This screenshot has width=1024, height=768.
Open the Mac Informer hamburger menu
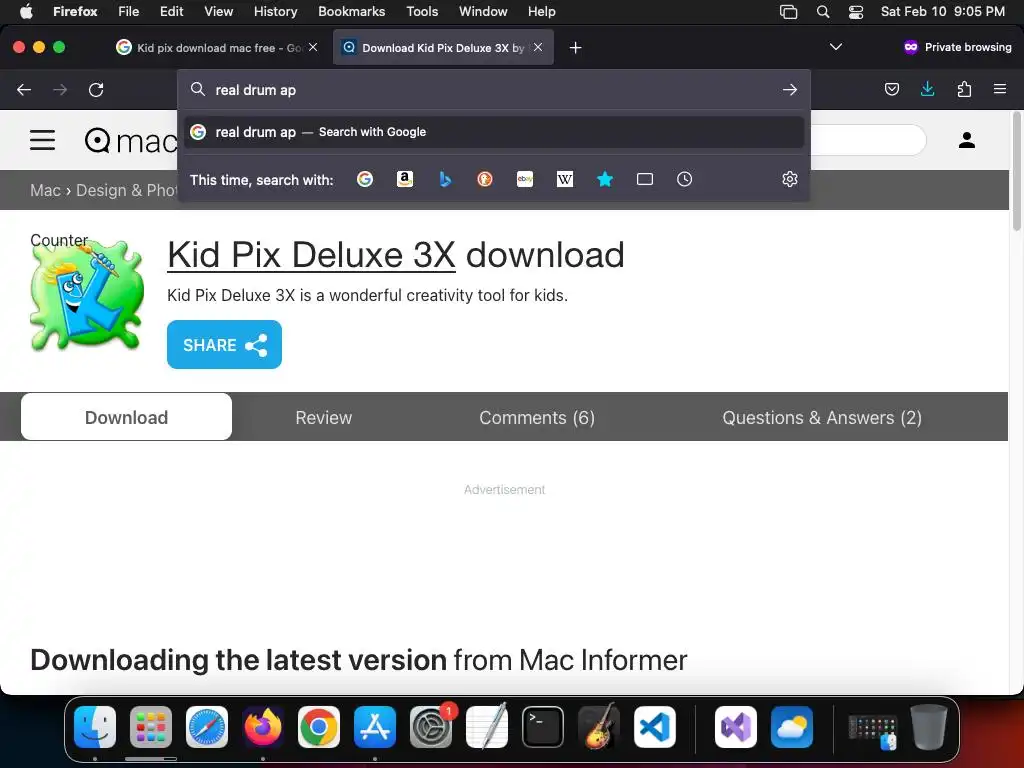click(x=42, y=140)
